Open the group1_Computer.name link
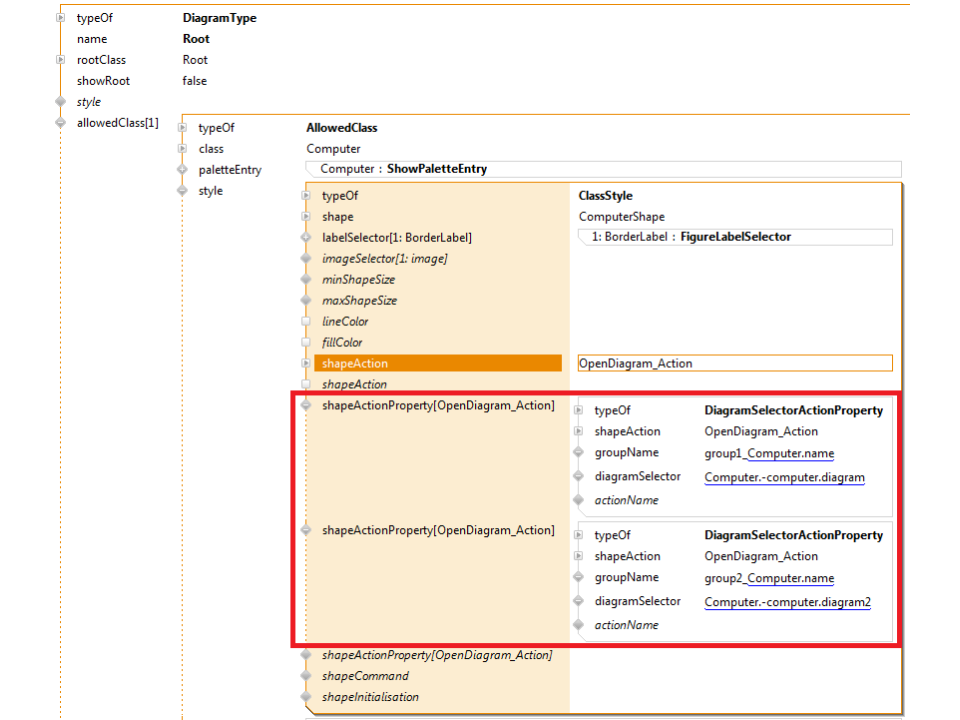 pyautogui.click(x=769, y=454)
